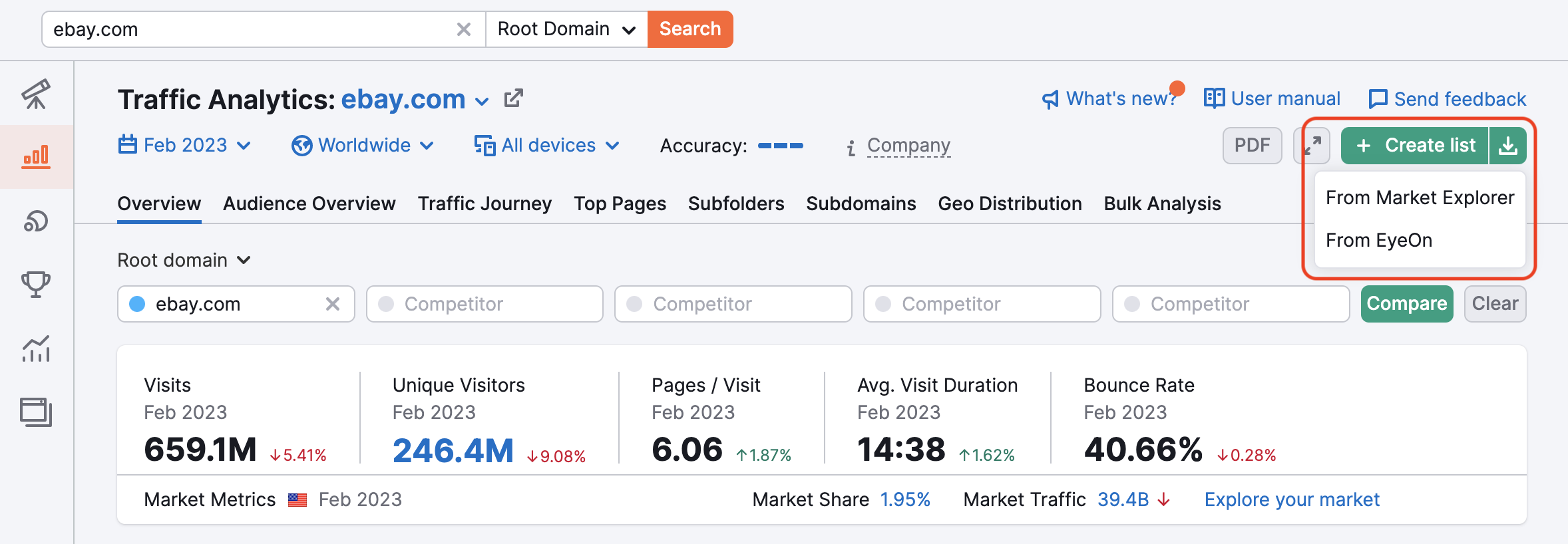Click the fullscreen expand icon button

pyautogui.click(x=1312, y=146)
